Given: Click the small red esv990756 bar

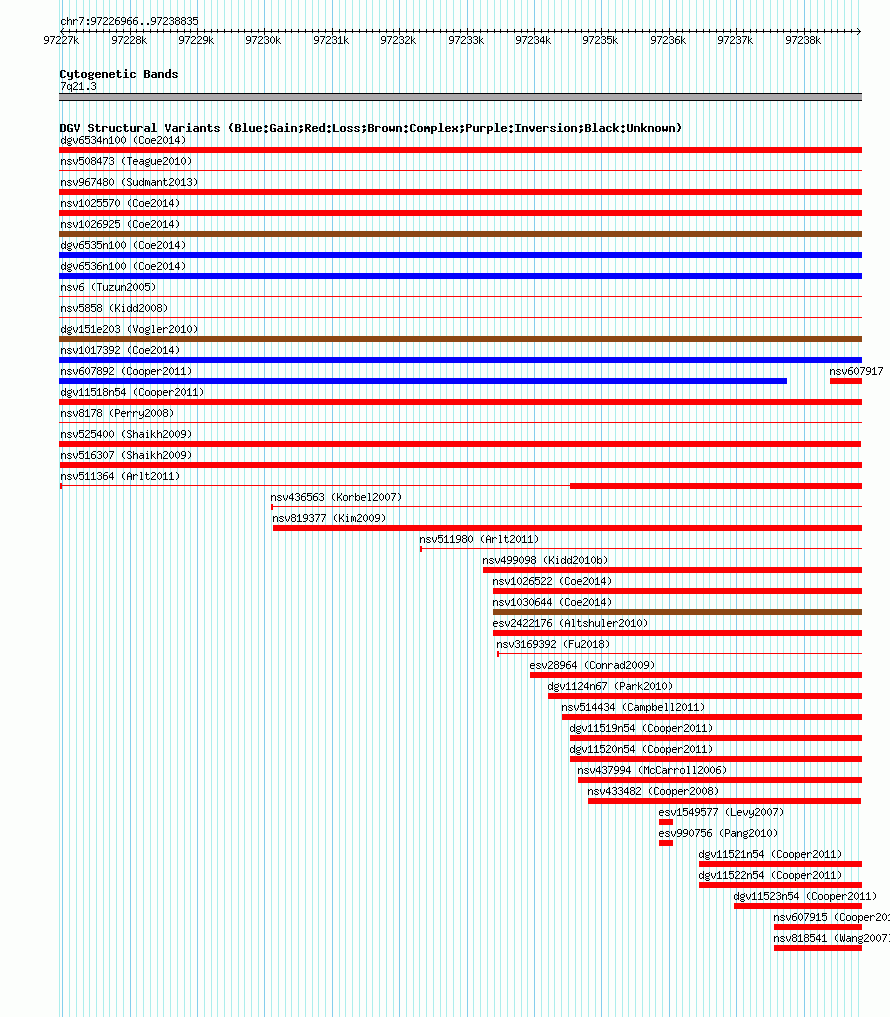Looking at the screenshot, I should pyautogui.click(x=666, y=843).
